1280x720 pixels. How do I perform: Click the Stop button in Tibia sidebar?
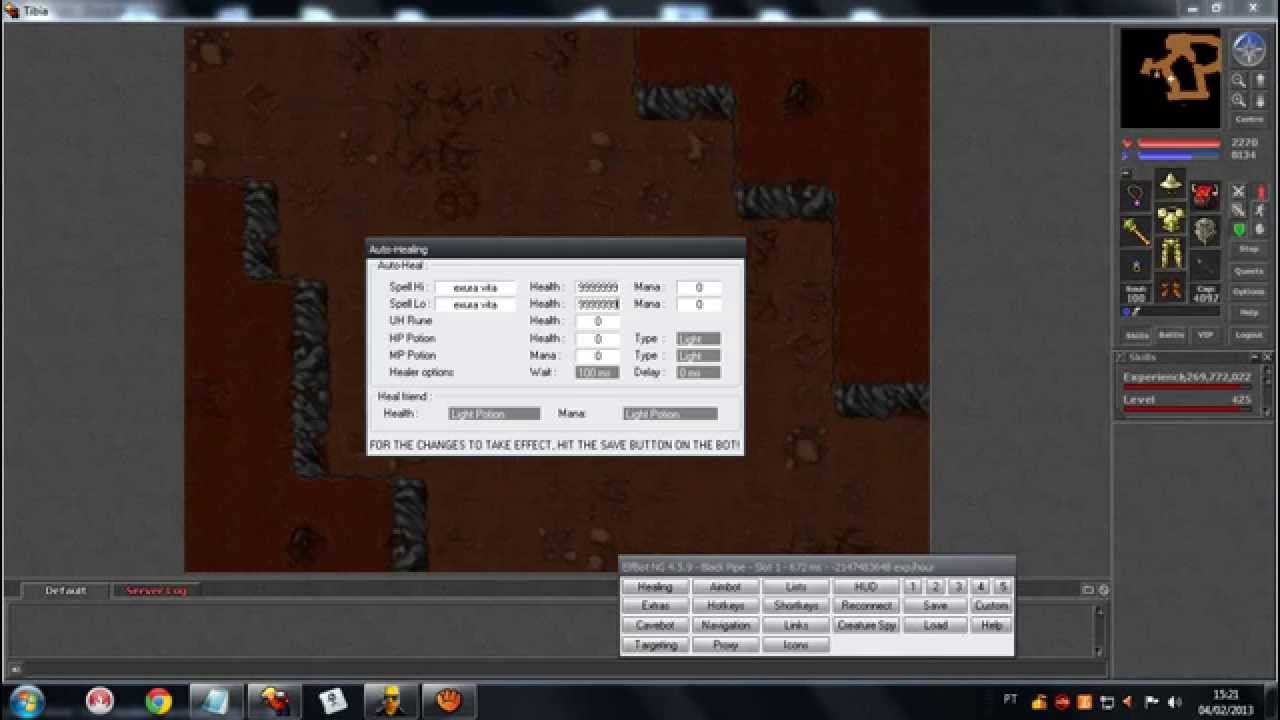click(1249, 249)
